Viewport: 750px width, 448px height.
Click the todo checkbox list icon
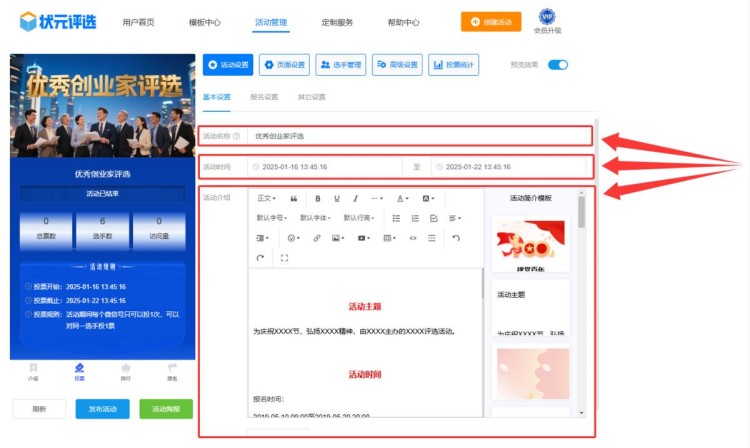[x=433, y=218]
